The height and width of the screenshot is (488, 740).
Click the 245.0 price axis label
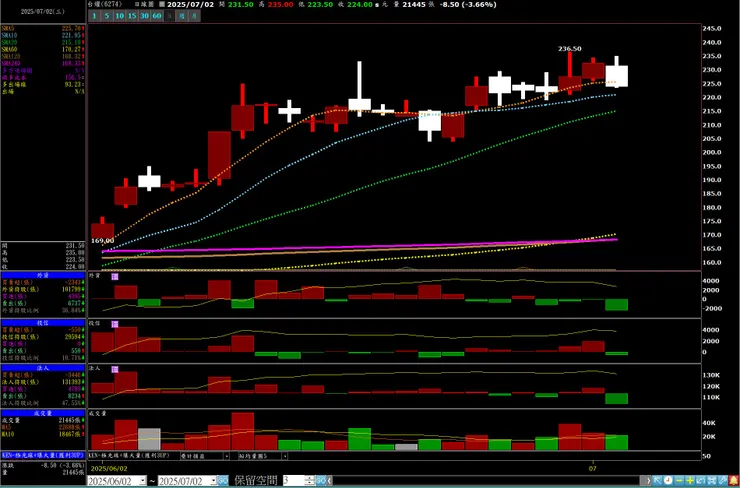pyautogui.click(x=712, y=28)
